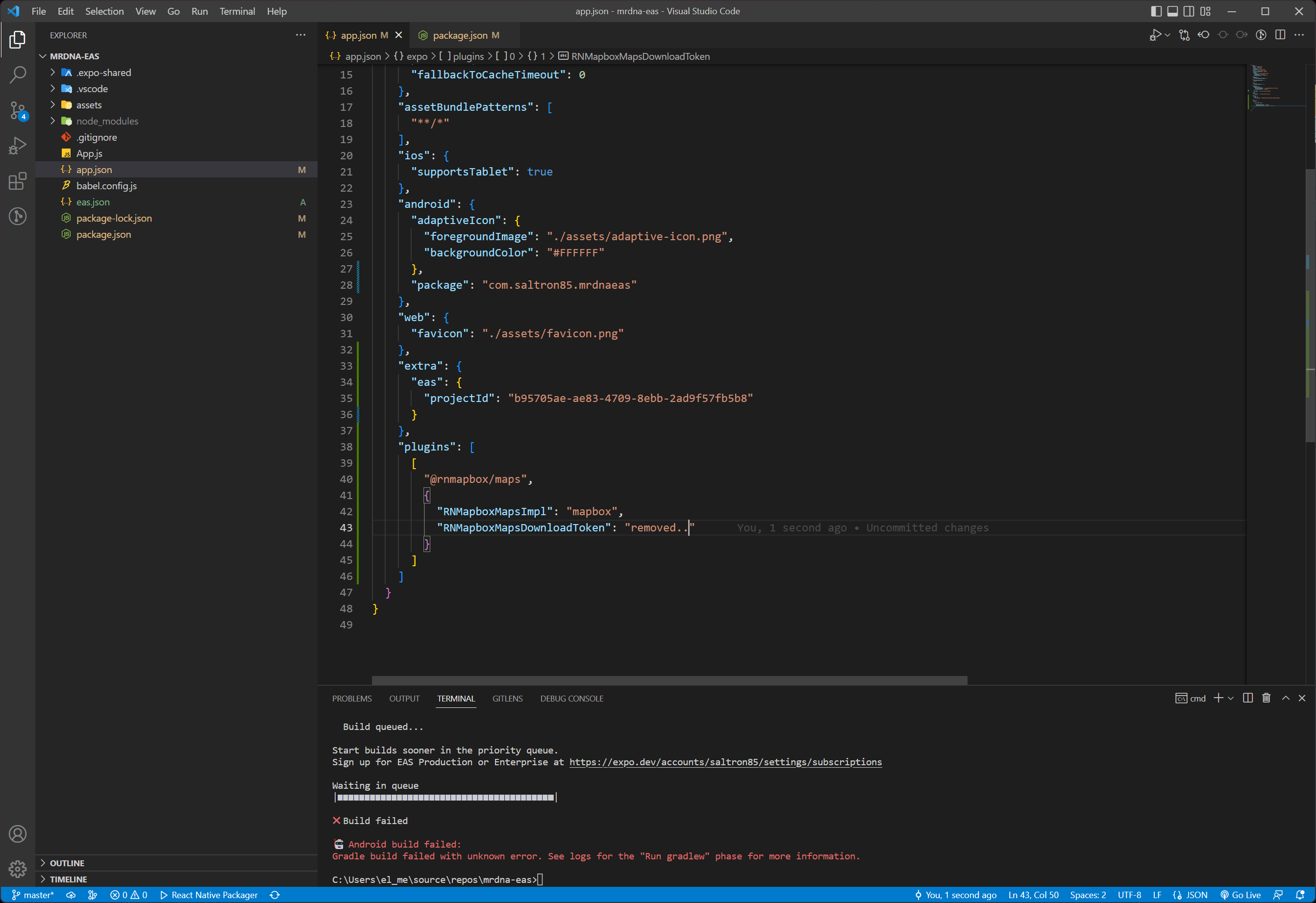Open Manage via the settings gear
The image size is (1316, 903).
point(18,869)
